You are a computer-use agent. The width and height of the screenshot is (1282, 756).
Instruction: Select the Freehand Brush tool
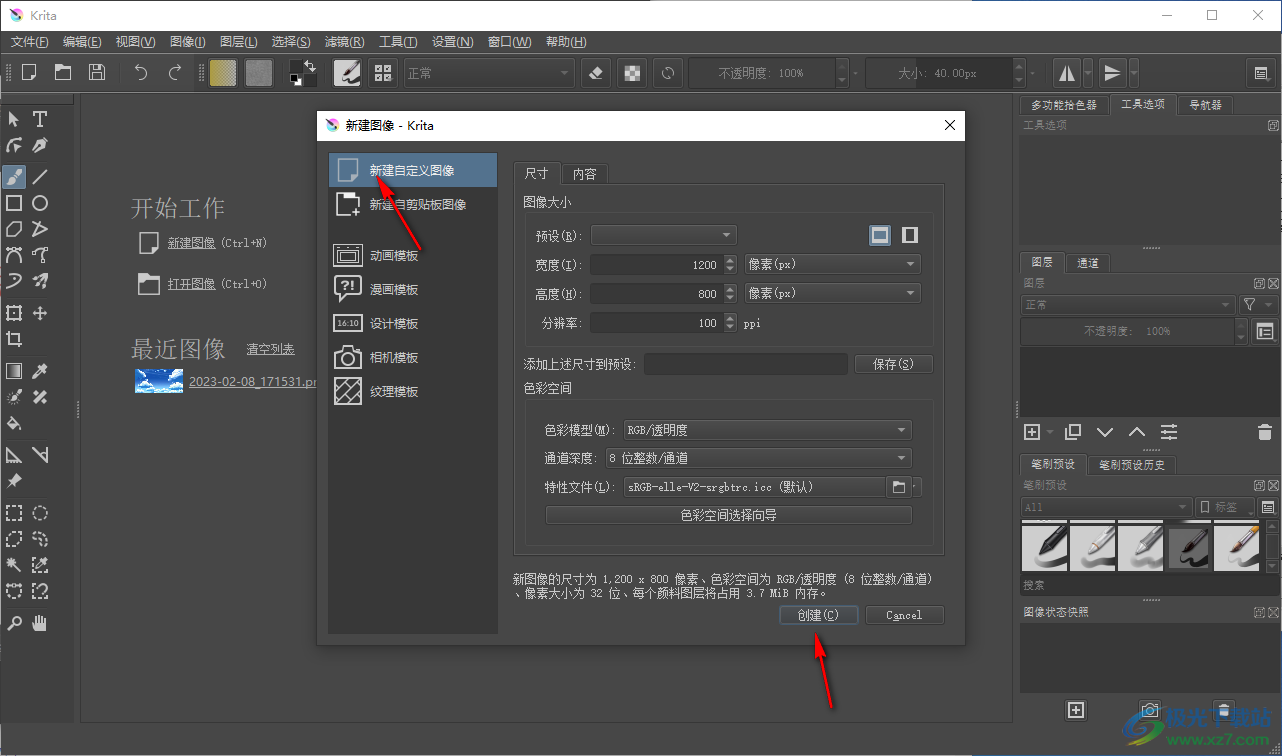pos(14,177)
